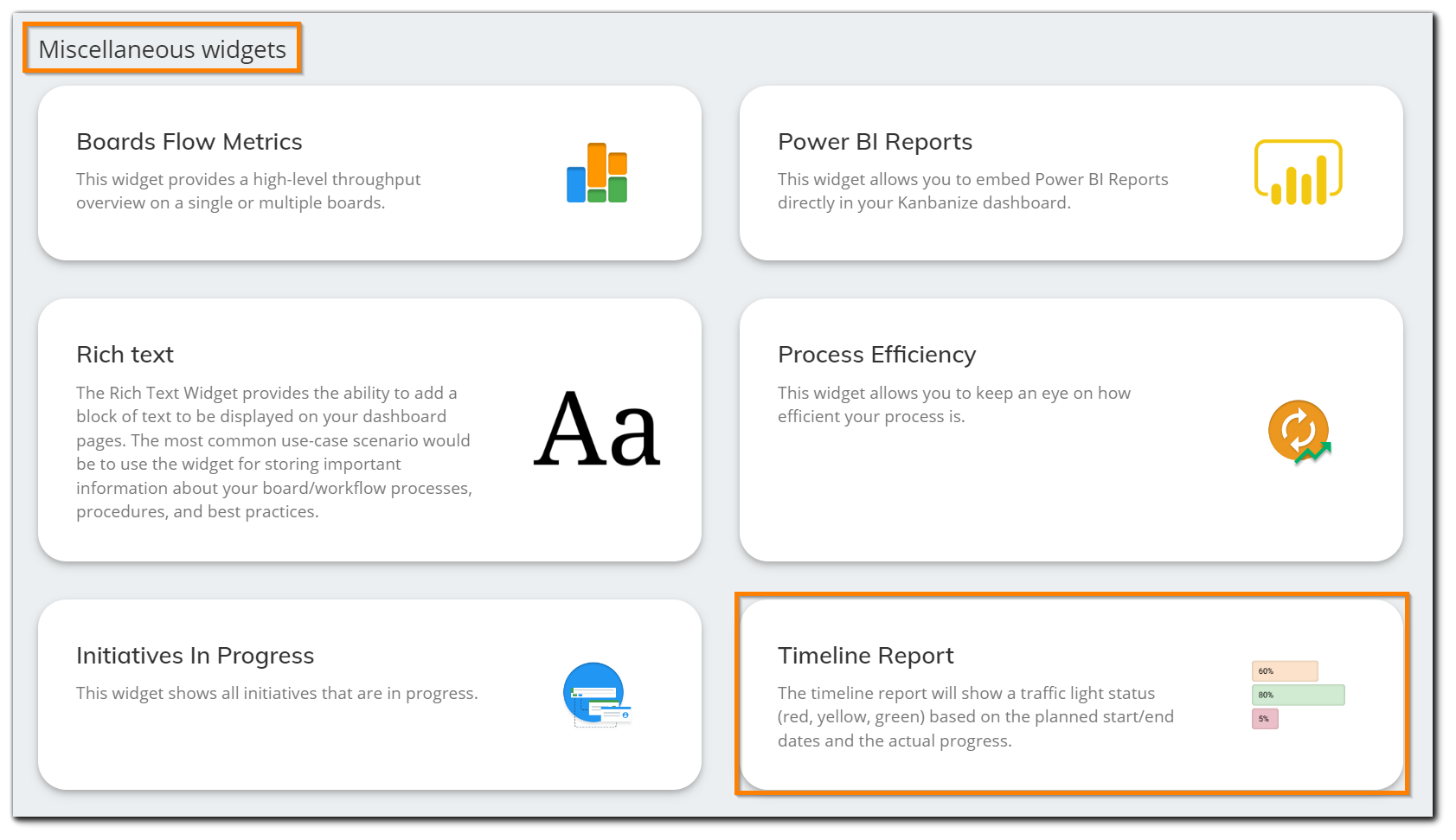Click the Timeline Report title text

866,656
